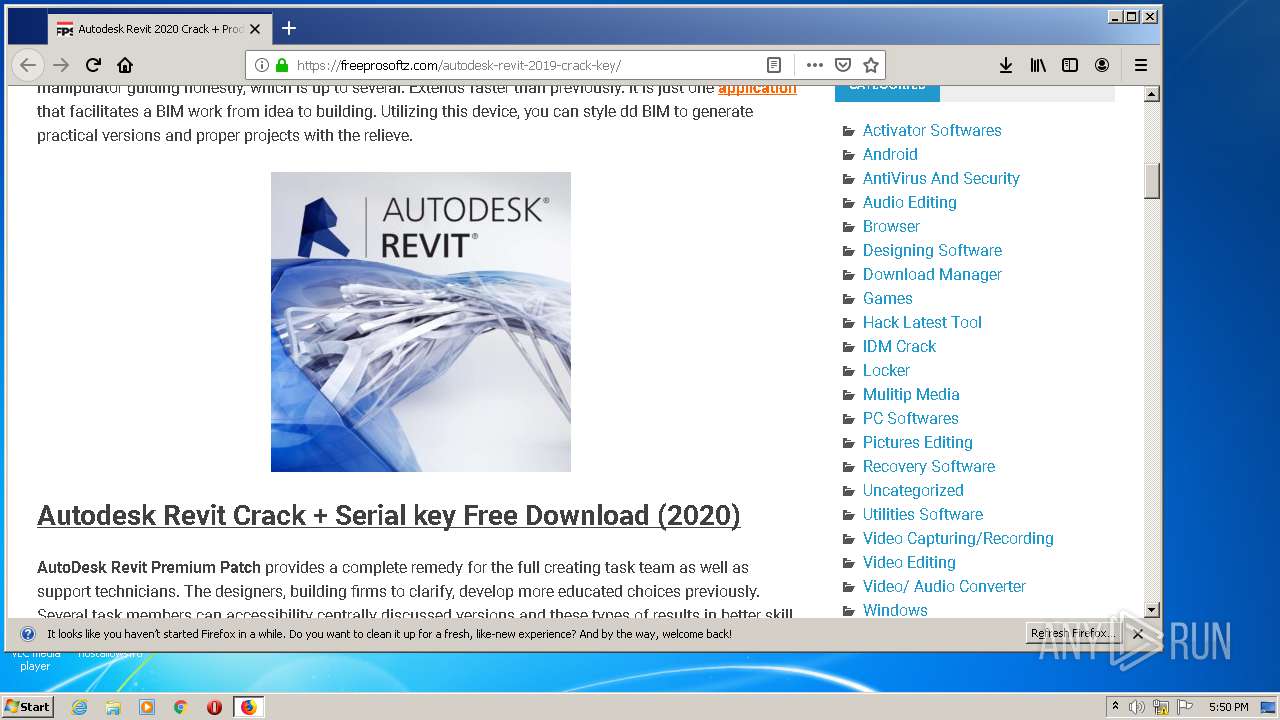
Task: Select Firefox taskbar button
Action: click(x=248, y=707)
